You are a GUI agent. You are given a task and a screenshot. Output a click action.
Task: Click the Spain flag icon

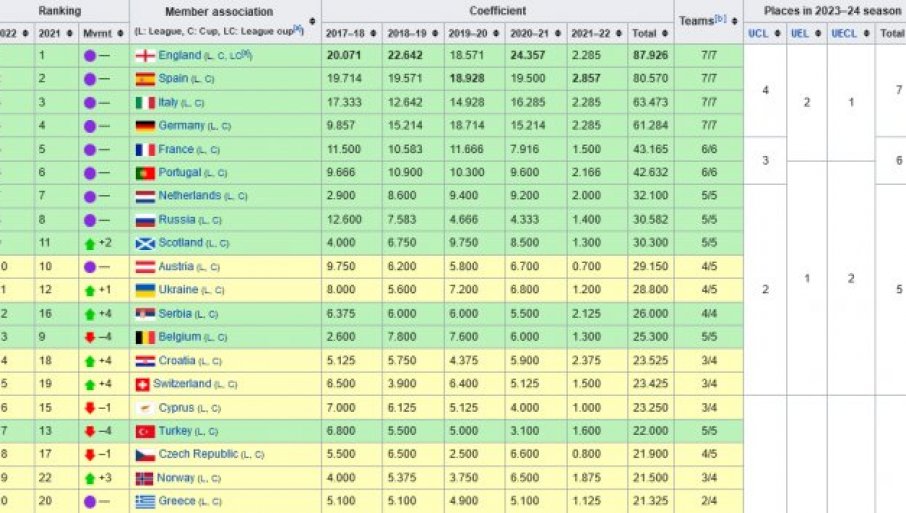coord(145,79)
